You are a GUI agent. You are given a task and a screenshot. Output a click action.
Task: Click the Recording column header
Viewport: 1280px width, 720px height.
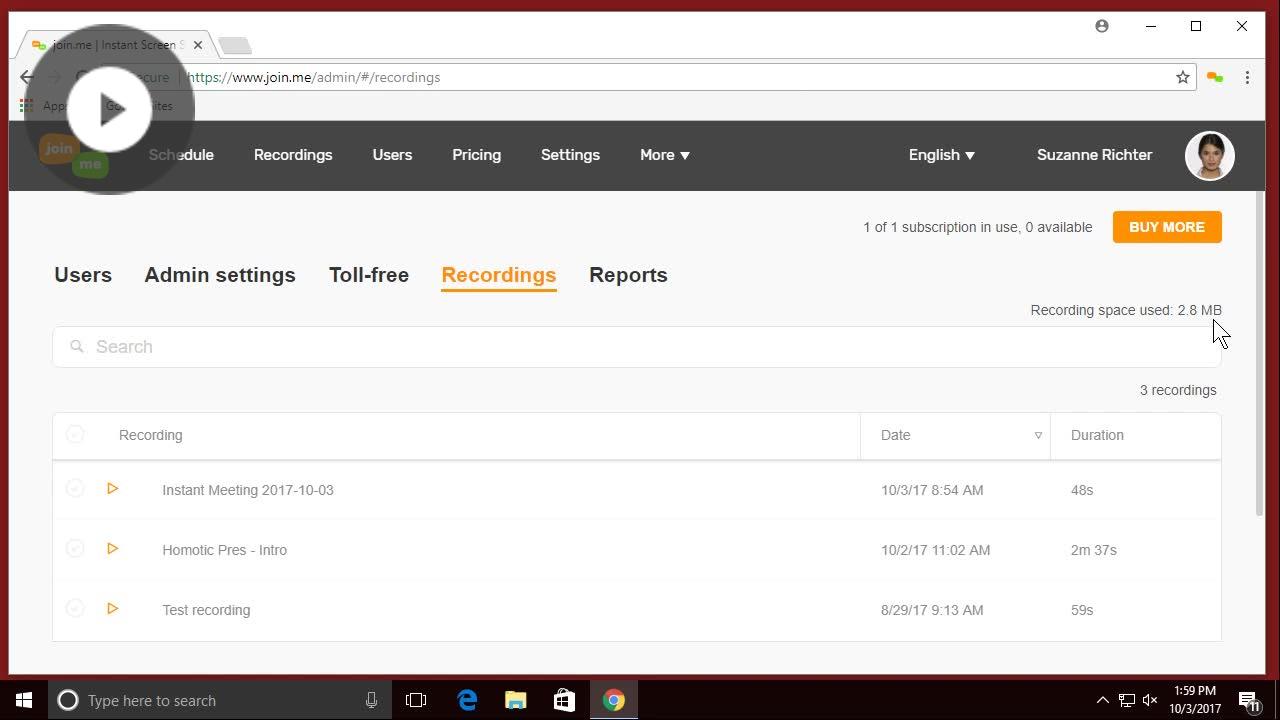point(151,435)
